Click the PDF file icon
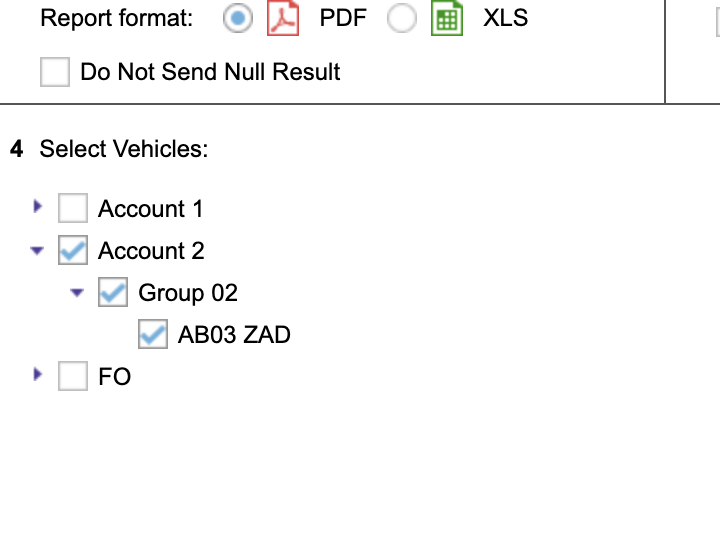Image resolution: width=720 pixels, height=544 pixels. click(x=283, y=19)
